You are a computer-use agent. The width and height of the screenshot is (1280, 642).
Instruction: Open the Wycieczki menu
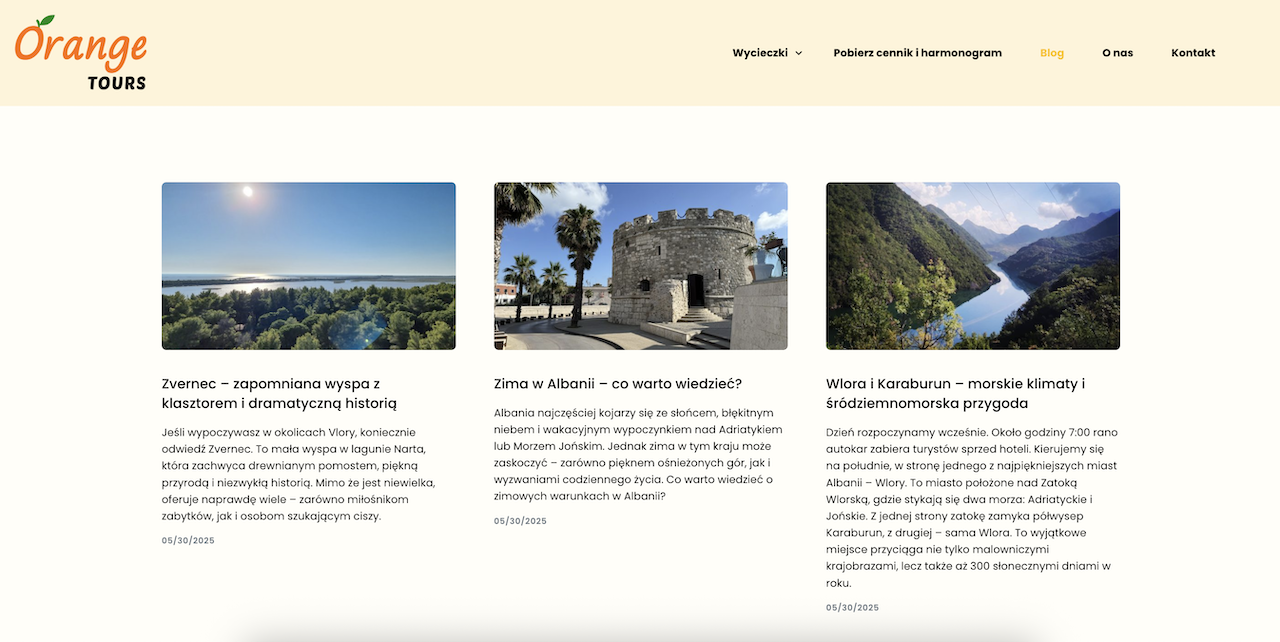pyautogui.click(x=760, y=53)
